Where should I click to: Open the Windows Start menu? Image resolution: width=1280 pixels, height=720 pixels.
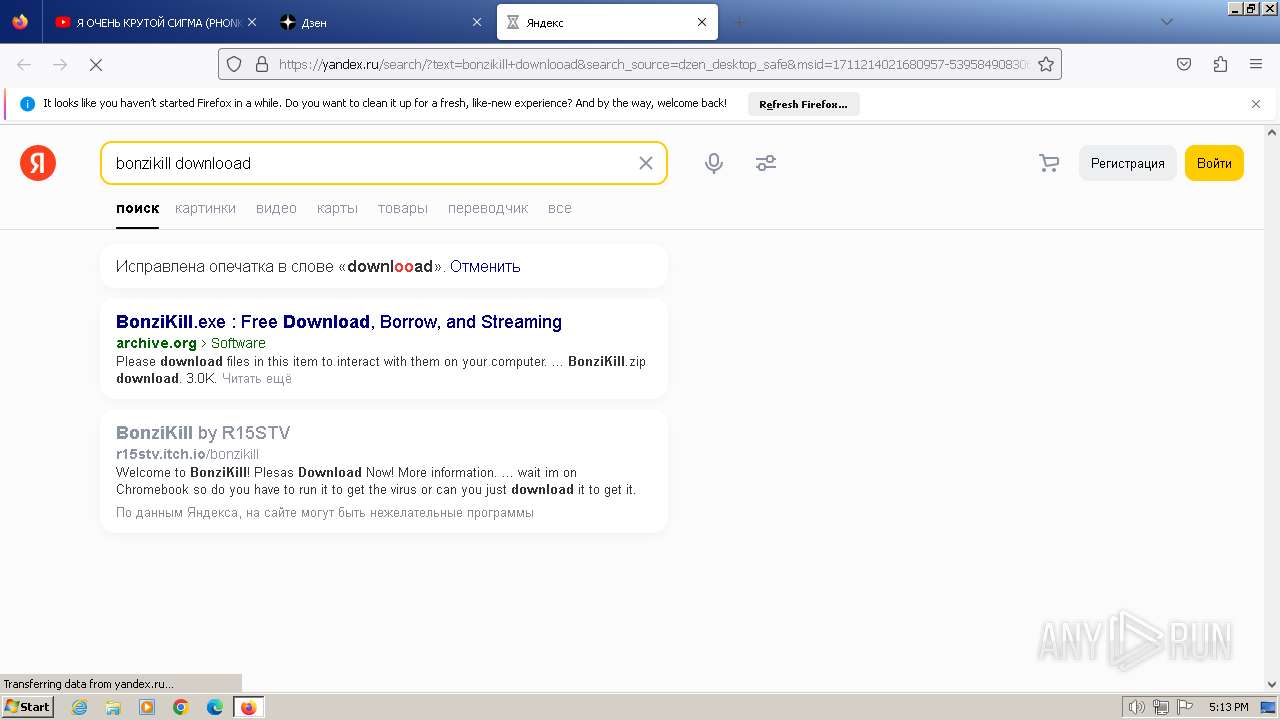click(27, 707)
